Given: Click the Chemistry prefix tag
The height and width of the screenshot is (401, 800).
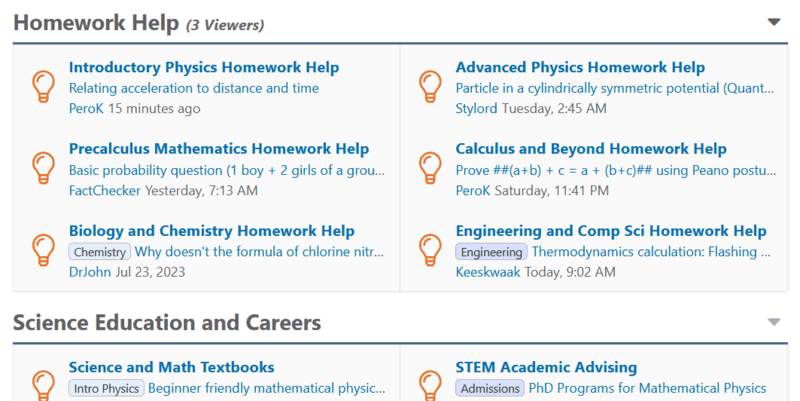Looking at the screenshot, I should coord(100,252).
